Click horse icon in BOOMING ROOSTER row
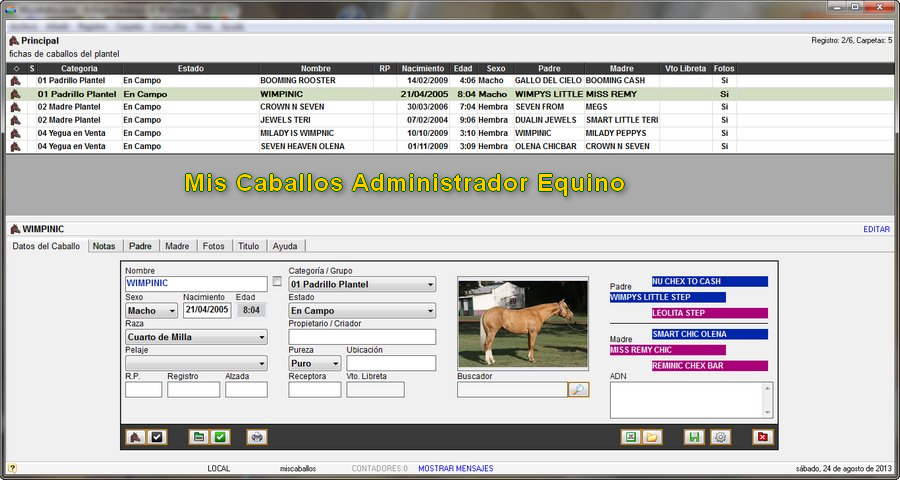This screenshot has height=480, width=900. pos(15,81)
